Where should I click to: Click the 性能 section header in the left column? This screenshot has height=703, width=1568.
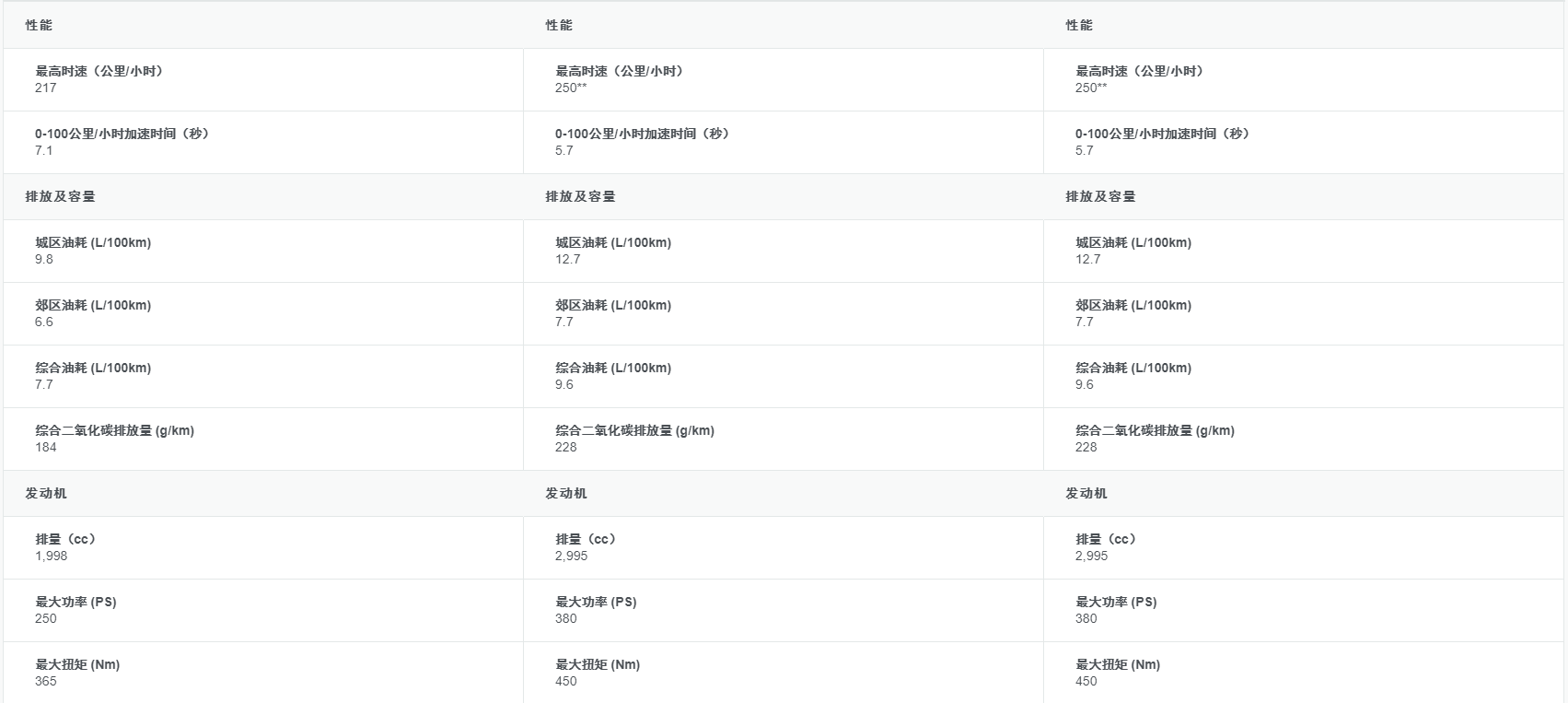click(x=39, y=25)
